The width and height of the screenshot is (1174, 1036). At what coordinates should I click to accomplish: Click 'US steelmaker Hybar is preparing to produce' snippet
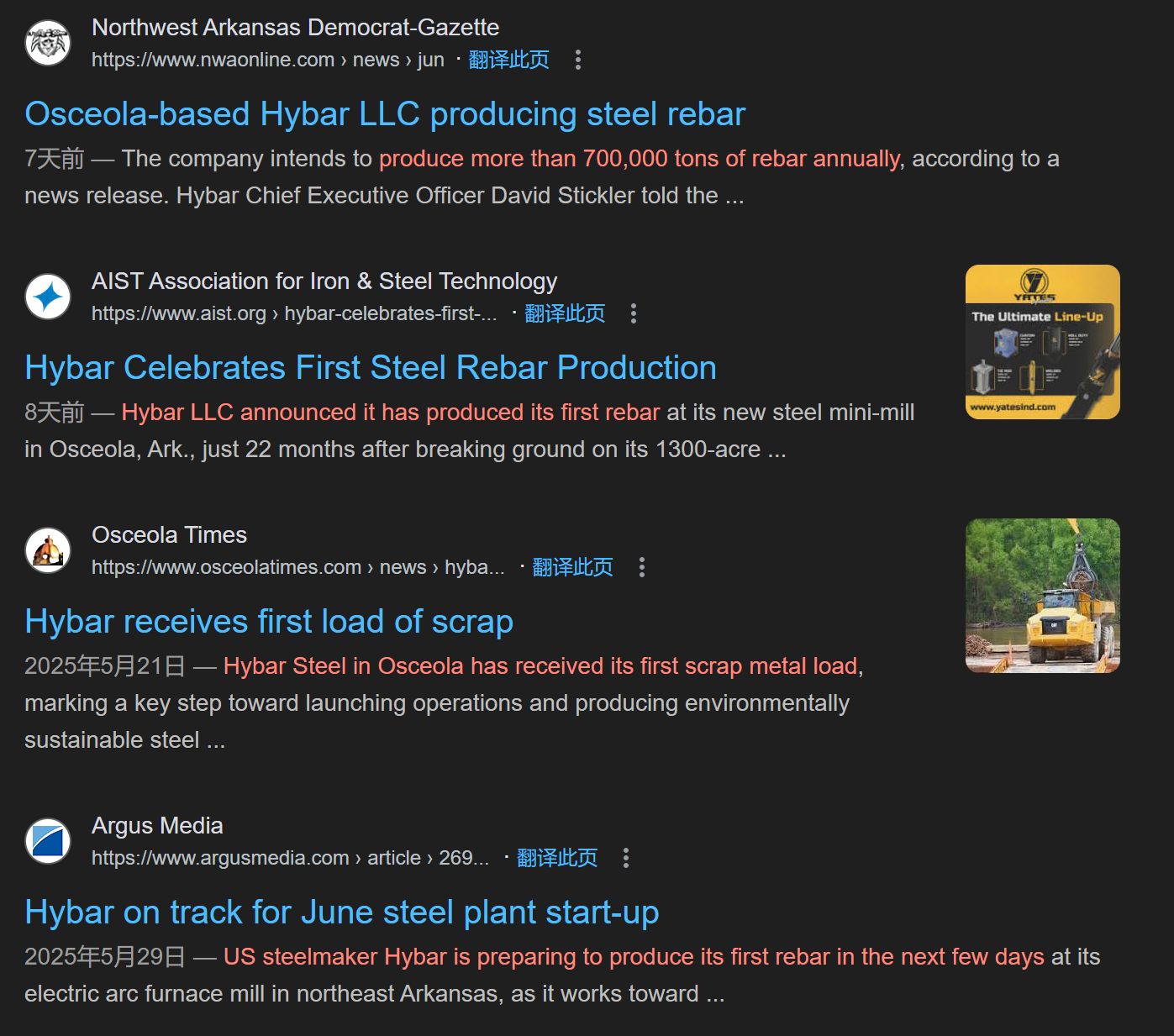pyautogui.click(x=634, y=957)
